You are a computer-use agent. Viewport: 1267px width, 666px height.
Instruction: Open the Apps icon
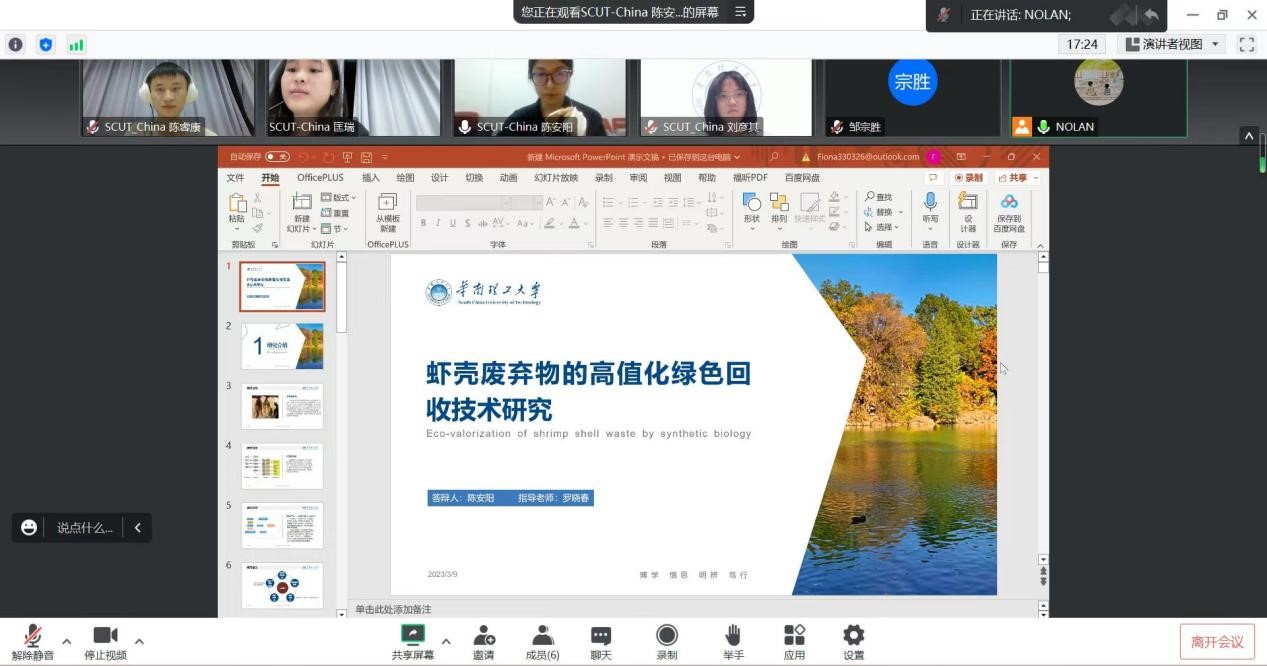click(x=794, y=636)
